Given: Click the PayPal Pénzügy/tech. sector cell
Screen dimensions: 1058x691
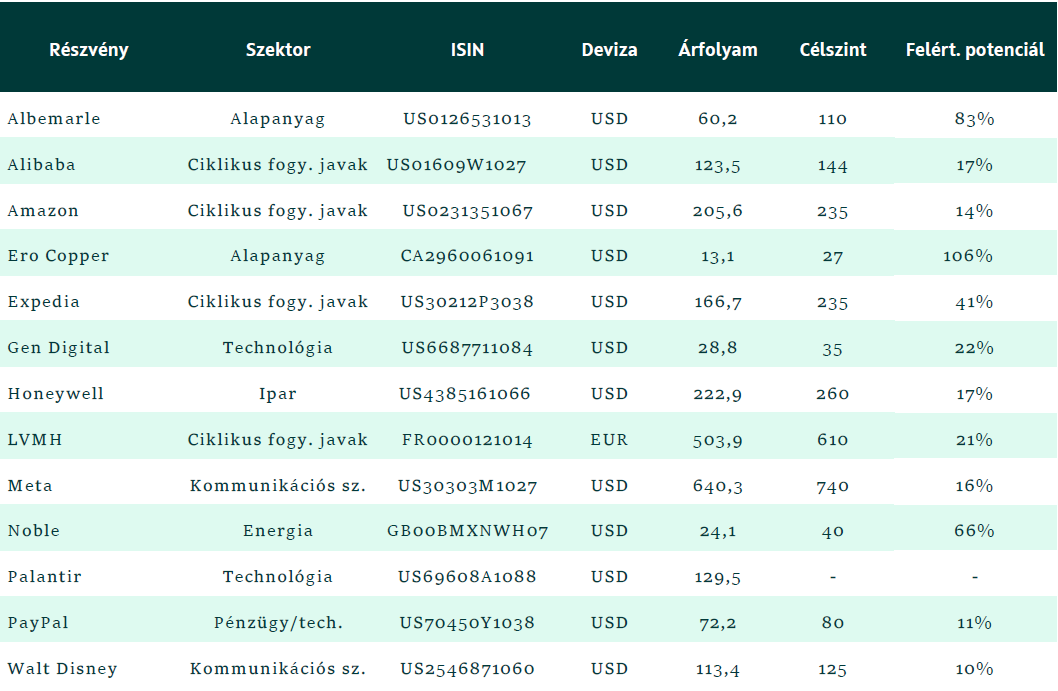Looking at the screenshot, I should (x=278, y=623).
